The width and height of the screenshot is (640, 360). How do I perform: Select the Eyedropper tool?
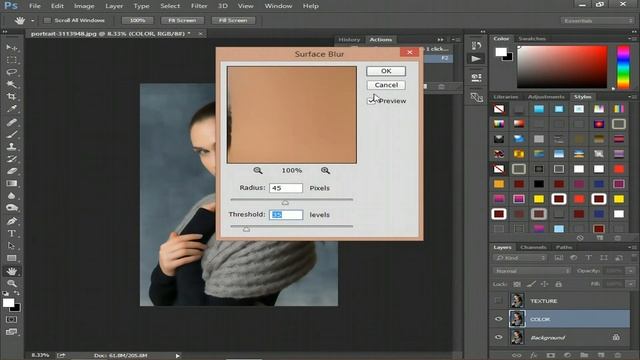pyautogui.click(x=11, y=109)
